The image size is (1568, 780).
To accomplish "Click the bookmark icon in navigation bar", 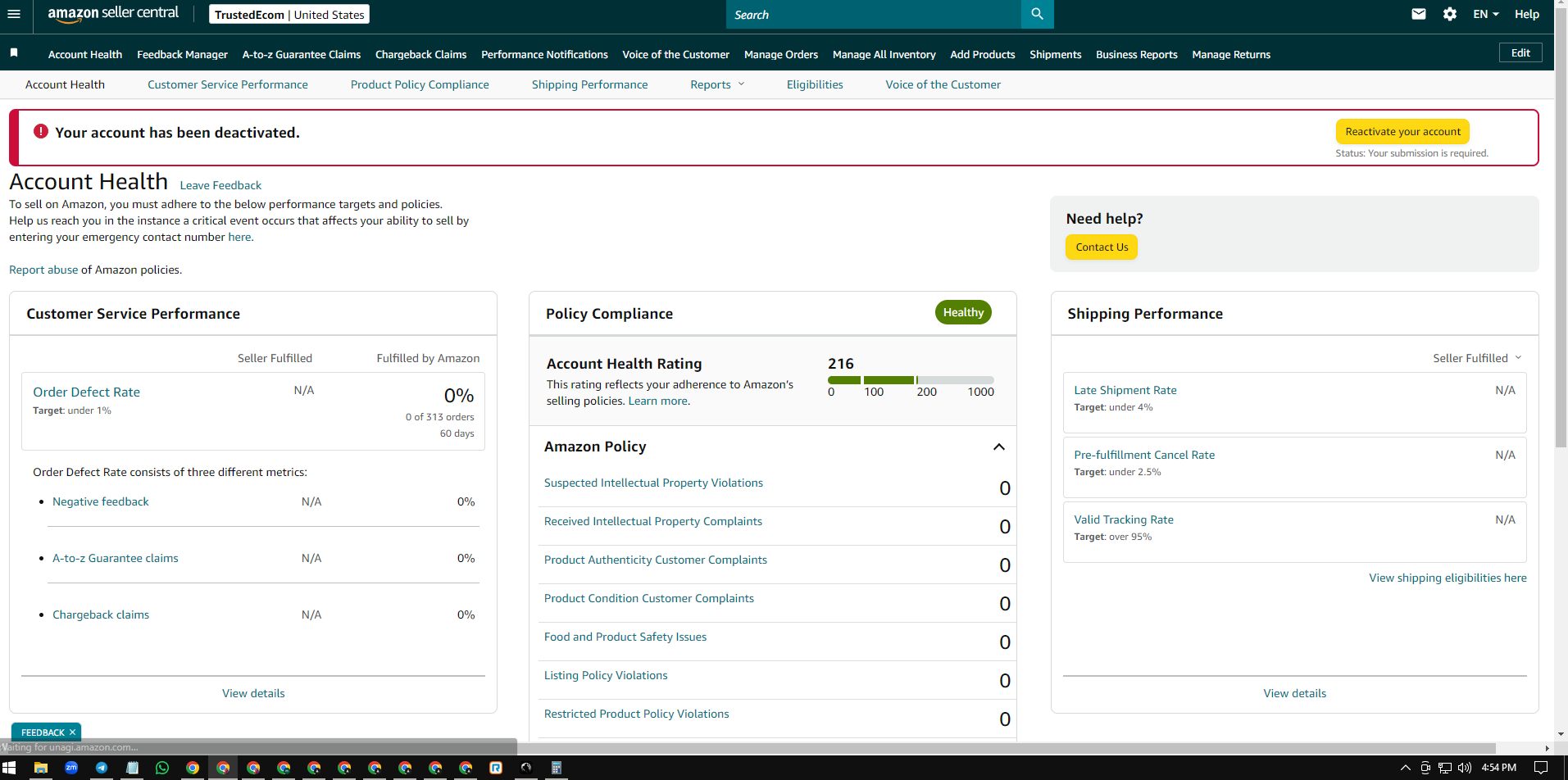I will (14, 53).
